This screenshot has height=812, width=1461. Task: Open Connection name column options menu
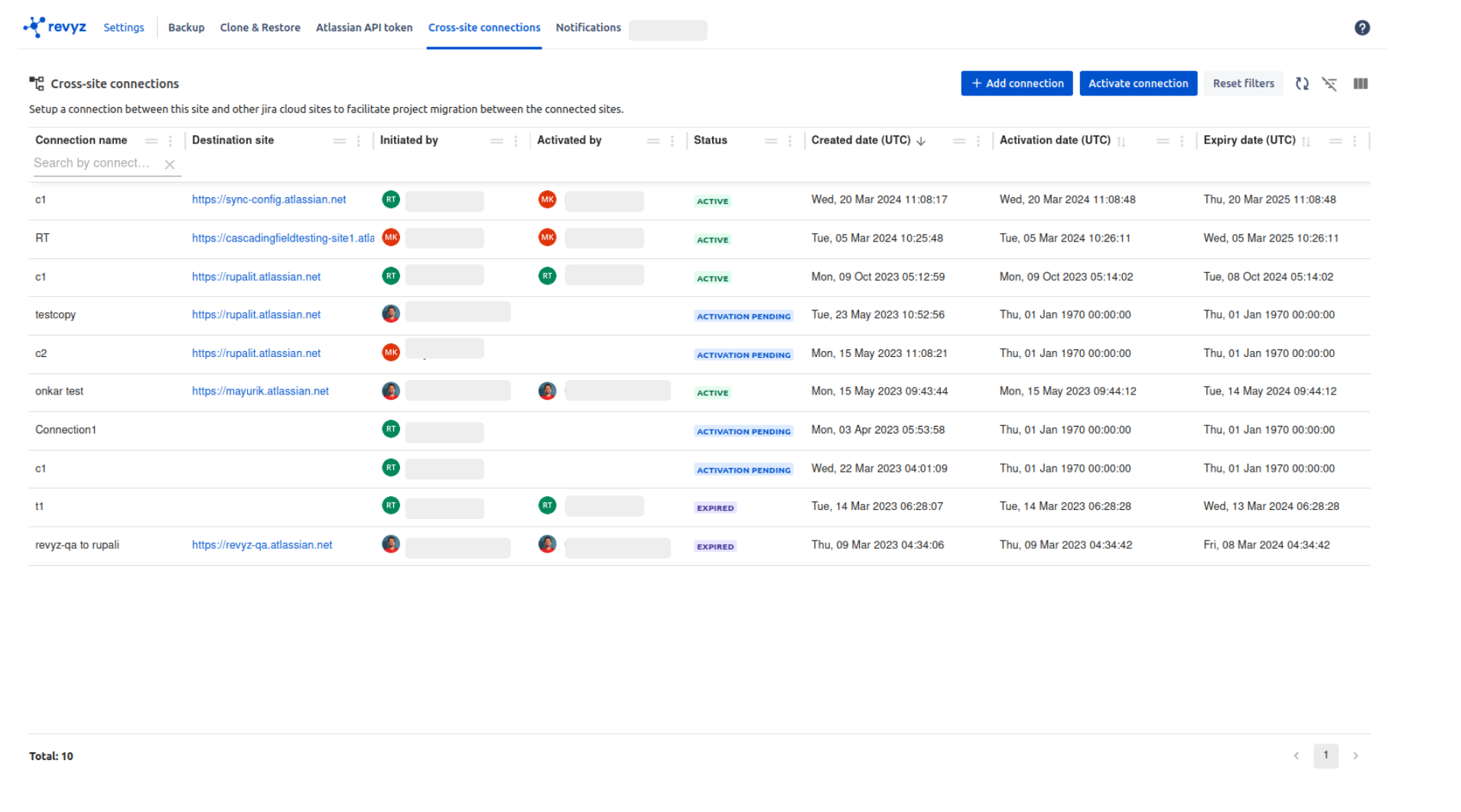[171, 141]
